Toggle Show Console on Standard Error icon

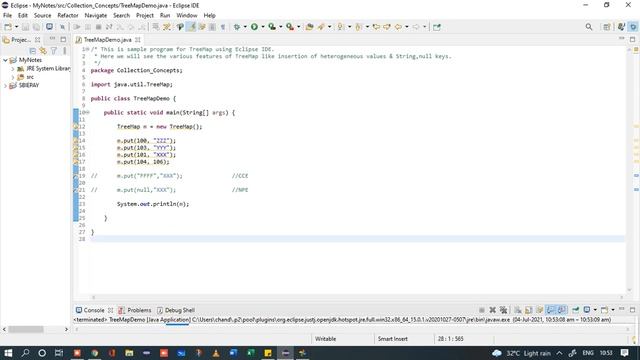pyautogui.click(x=562, y=310)
